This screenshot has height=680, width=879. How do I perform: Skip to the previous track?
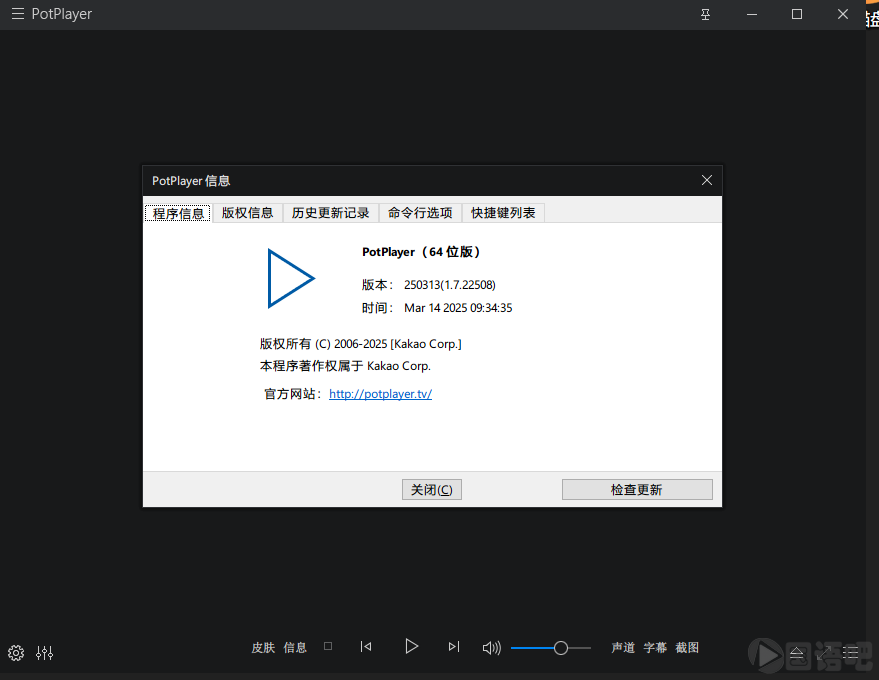(366, 647)
